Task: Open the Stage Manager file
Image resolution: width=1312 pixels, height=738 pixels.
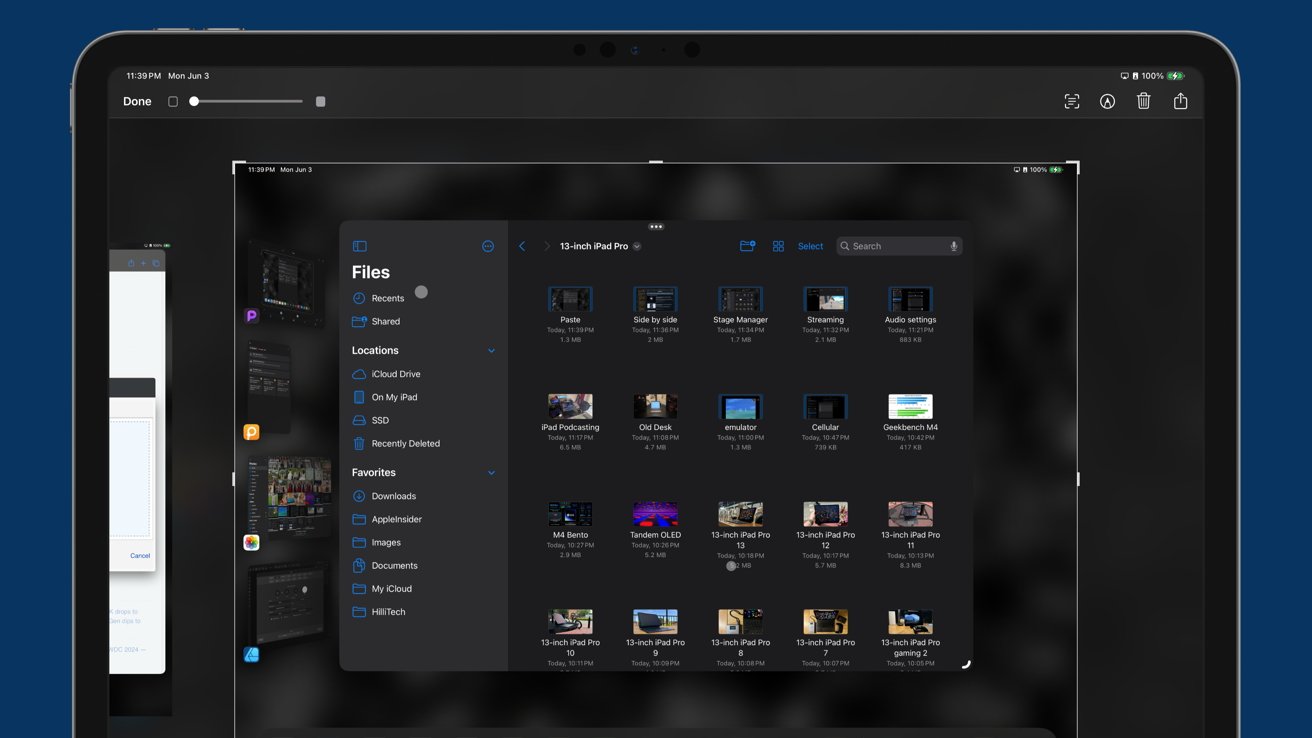Action: (740, 299)
